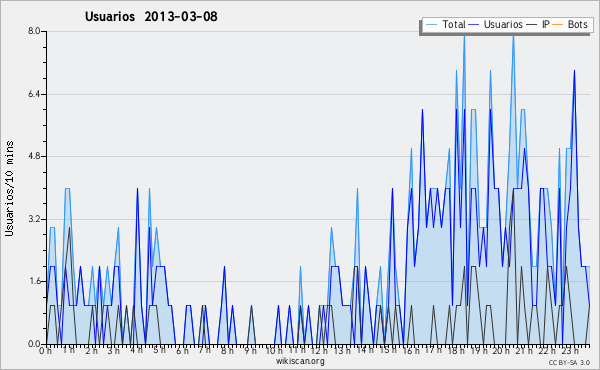Click the x-axis label '23 h'
This screenshot has width=600, height=370.
570,350
